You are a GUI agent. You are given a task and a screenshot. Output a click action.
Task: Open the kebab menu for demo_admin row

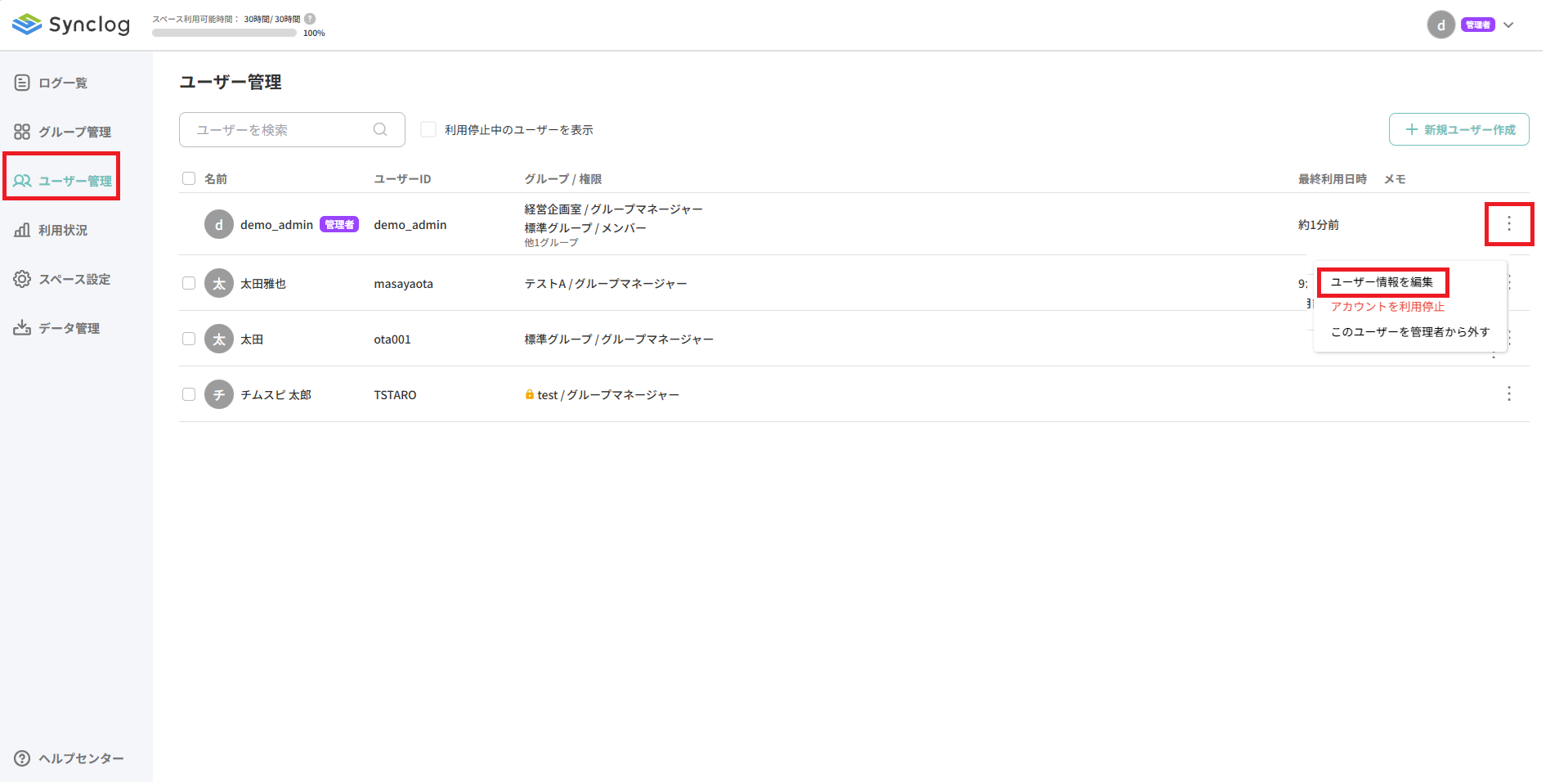[1508, 224]
